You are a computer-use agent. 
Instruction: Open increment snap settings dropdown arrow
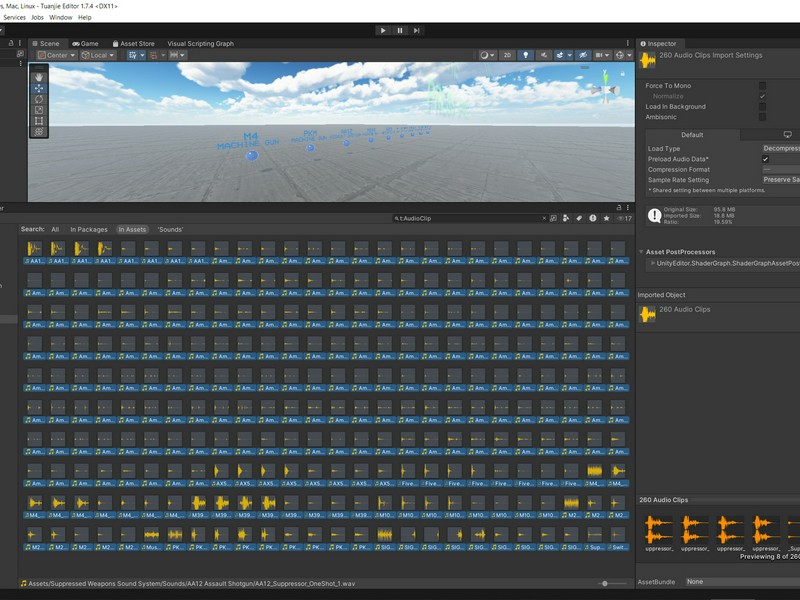(x=183, y=55)
